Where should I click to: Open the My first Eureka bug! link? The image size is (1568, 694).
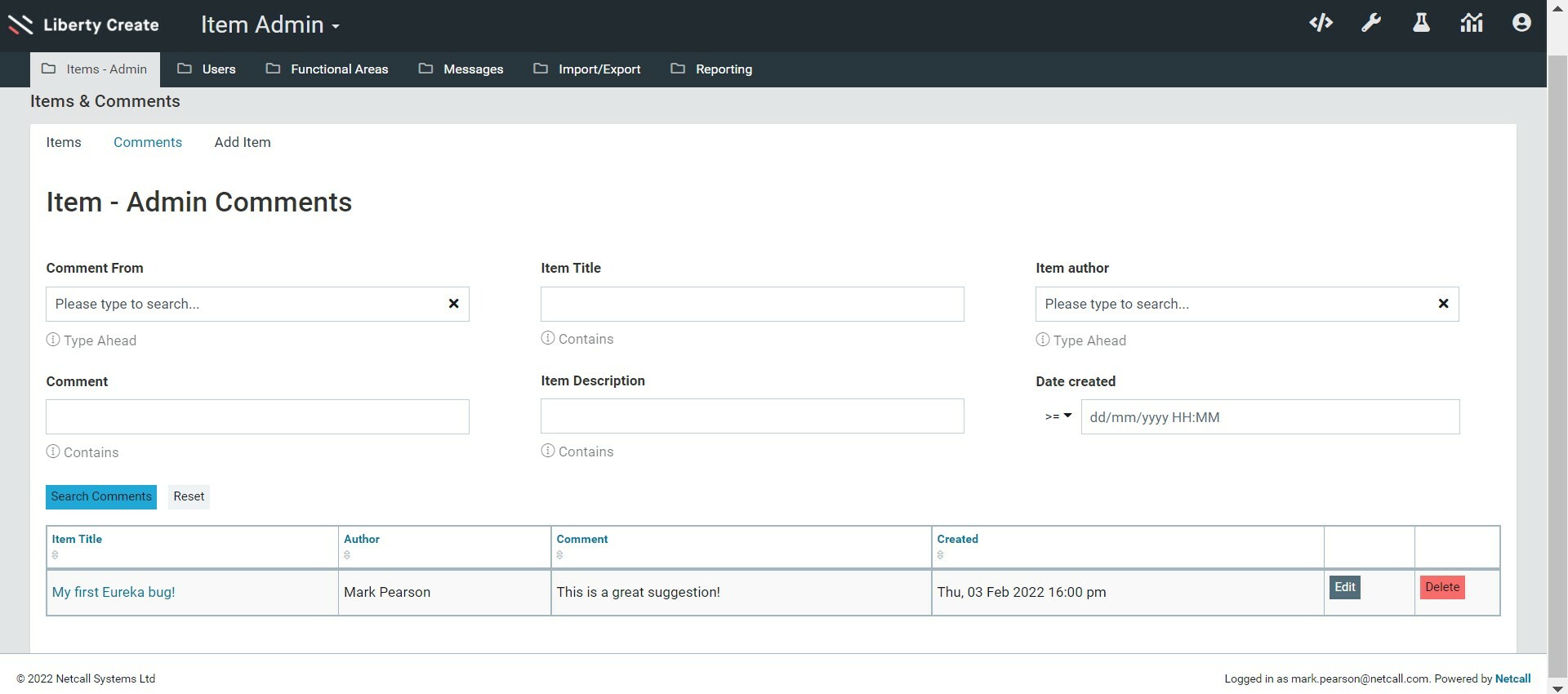pyautogui.click(x=114, y=592)
